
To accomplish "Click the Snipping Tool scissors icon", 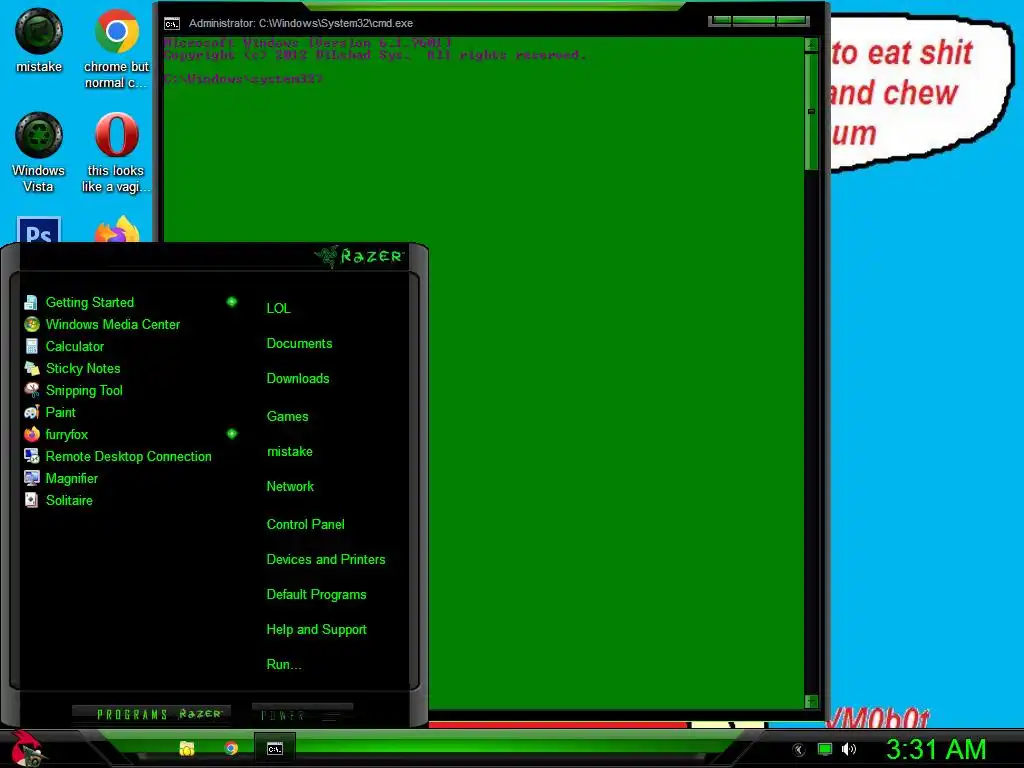I will (x=31, y=391).
